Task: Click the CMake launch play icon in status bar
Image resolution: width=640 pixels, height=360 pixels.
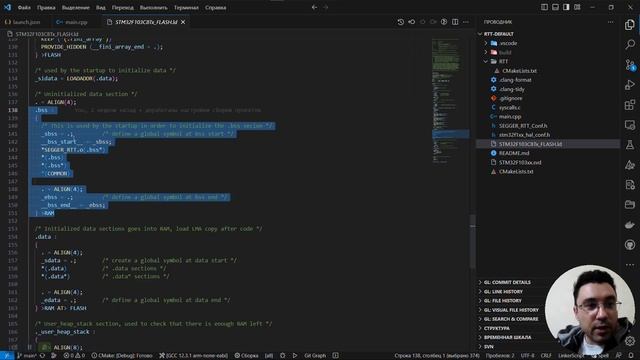Action: pyautogui.click(x=295, y=356)
